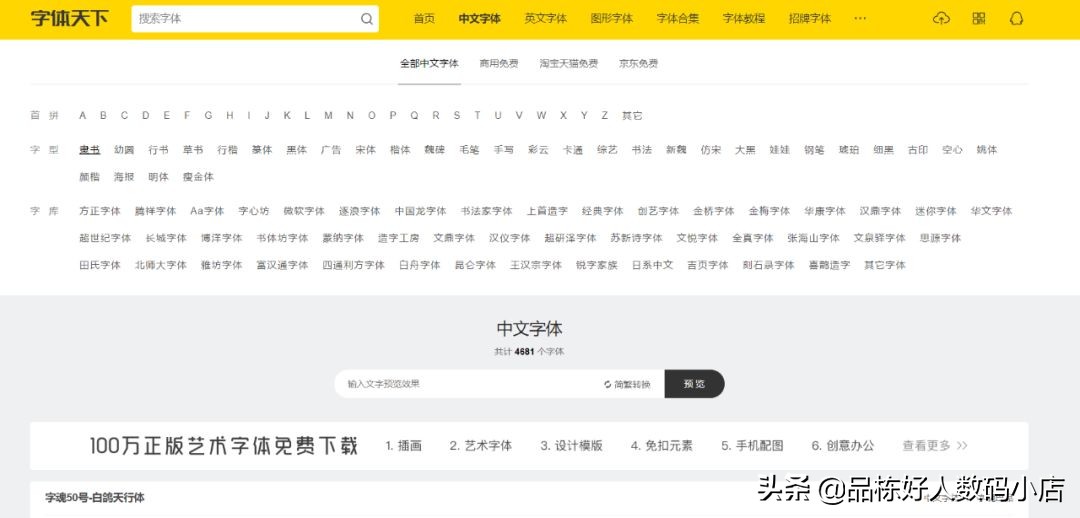The height and width of the screenshot is (518, 1080).
Task: Choose the 田氏字体 foundry
Action: (100, 265)
